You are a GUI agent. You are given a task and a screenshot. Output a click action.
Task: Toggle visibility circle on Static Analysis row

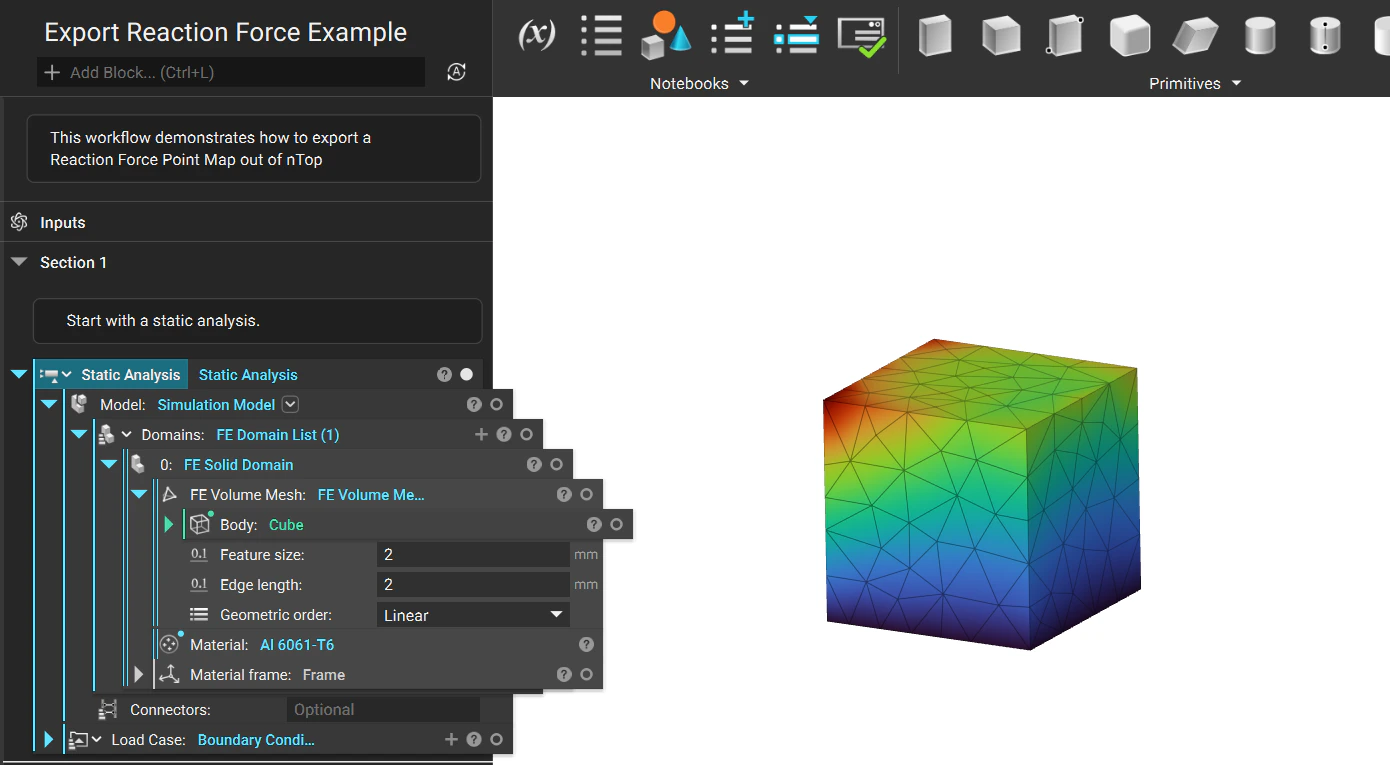tap(466, 375)
